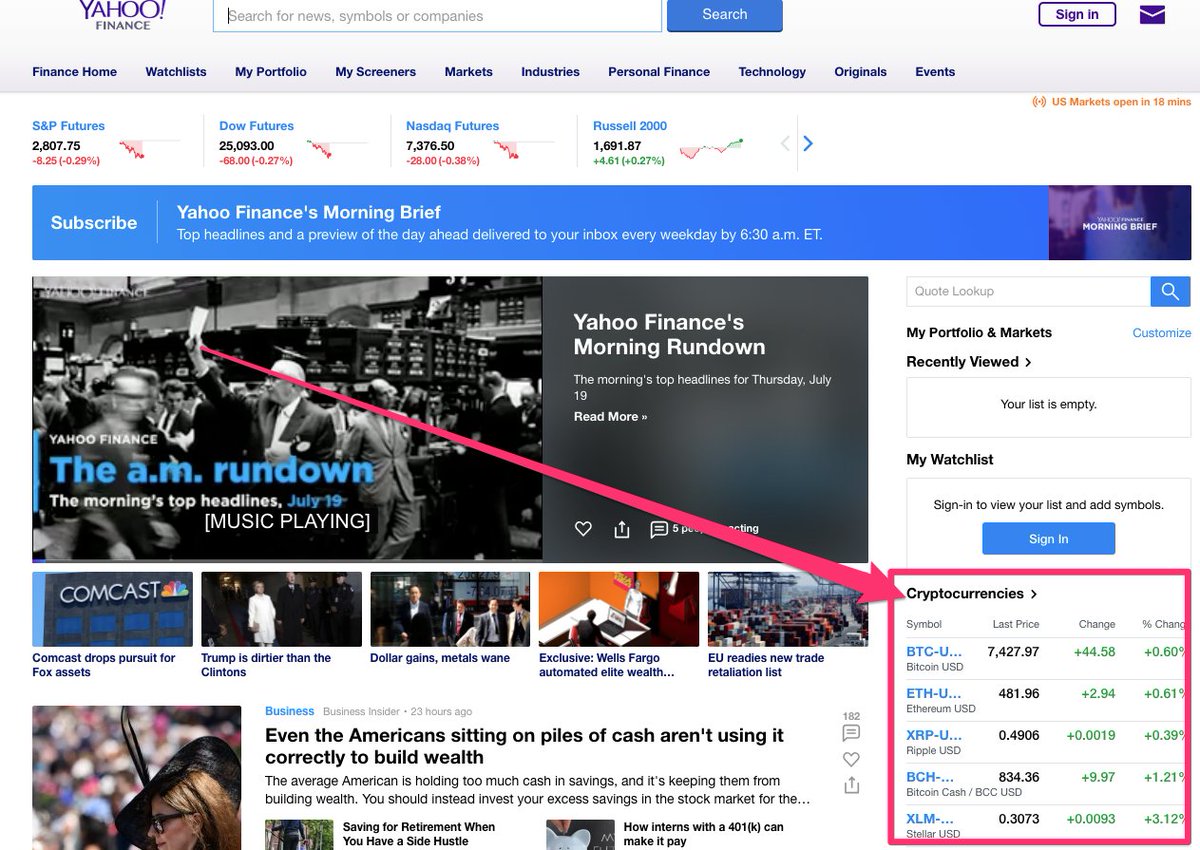The height and width of the screenshot is (850, 1200).
Task: Like the cash savings article heart icon
Action: click(851, 759)
